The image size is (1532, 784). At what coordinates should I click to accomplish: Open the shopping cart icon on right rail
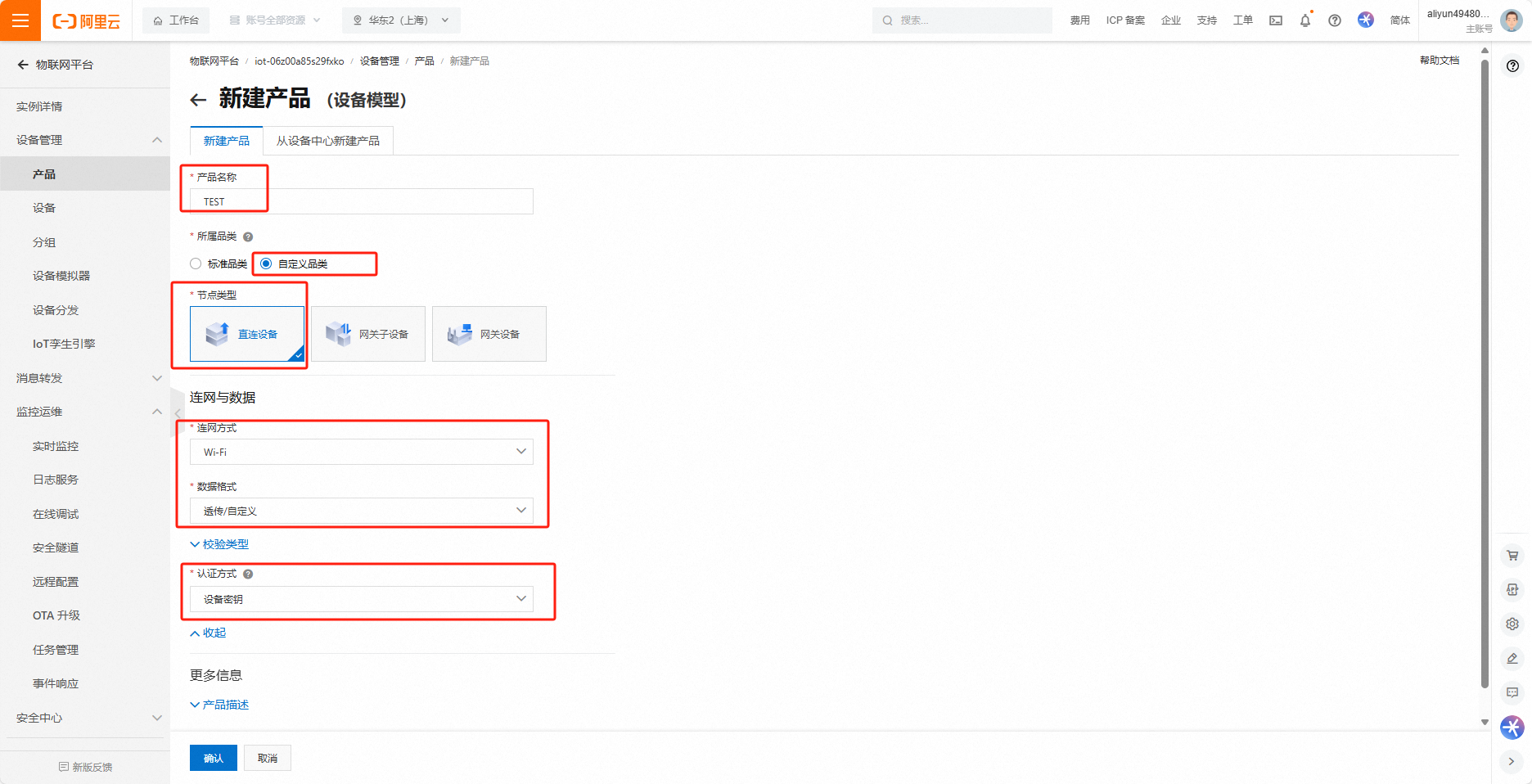(1512, 556)
